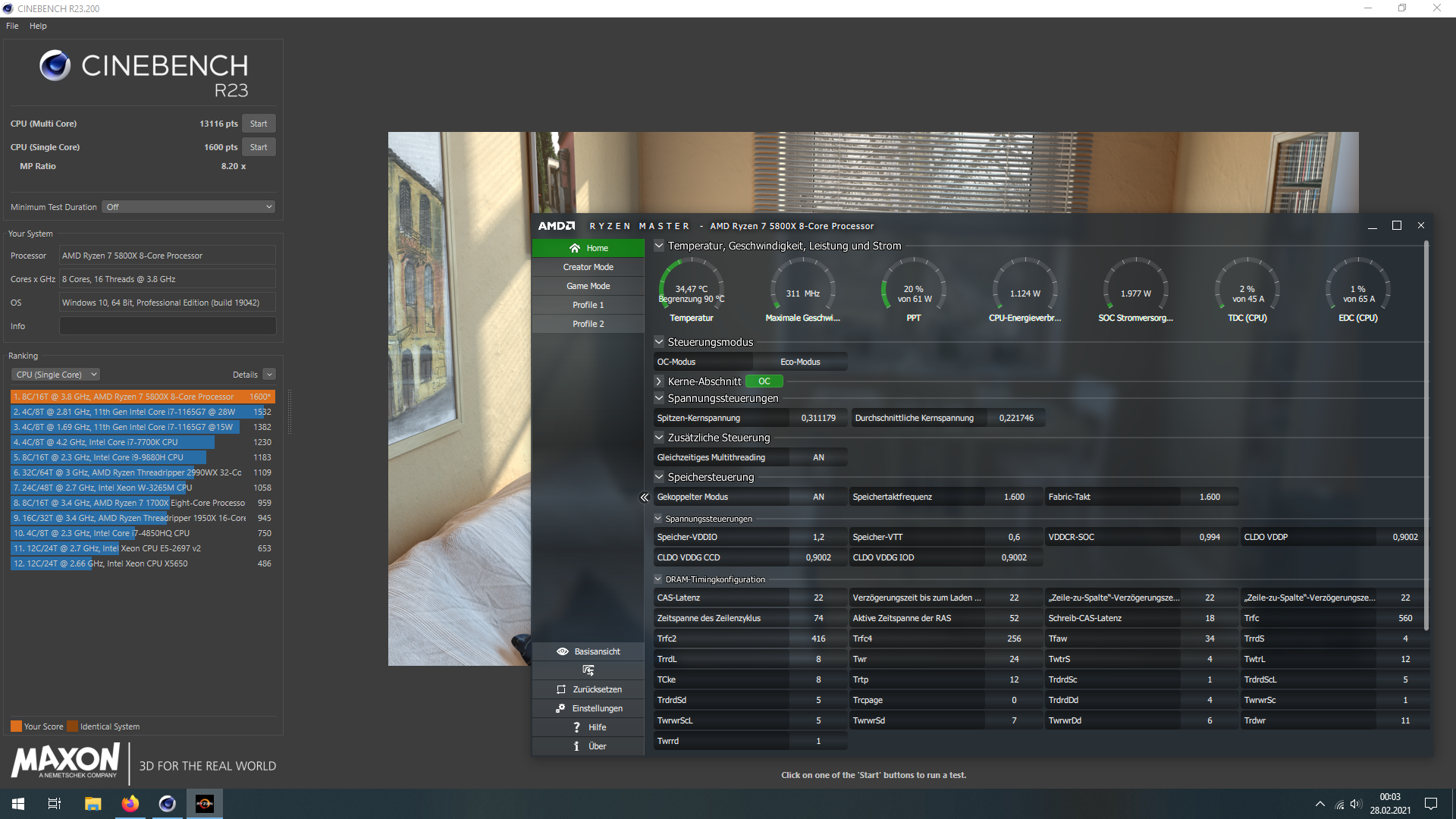This screenshot has height=819, width=1456.
Task: Switch to Game Mode profile
Action: point(588,286)
